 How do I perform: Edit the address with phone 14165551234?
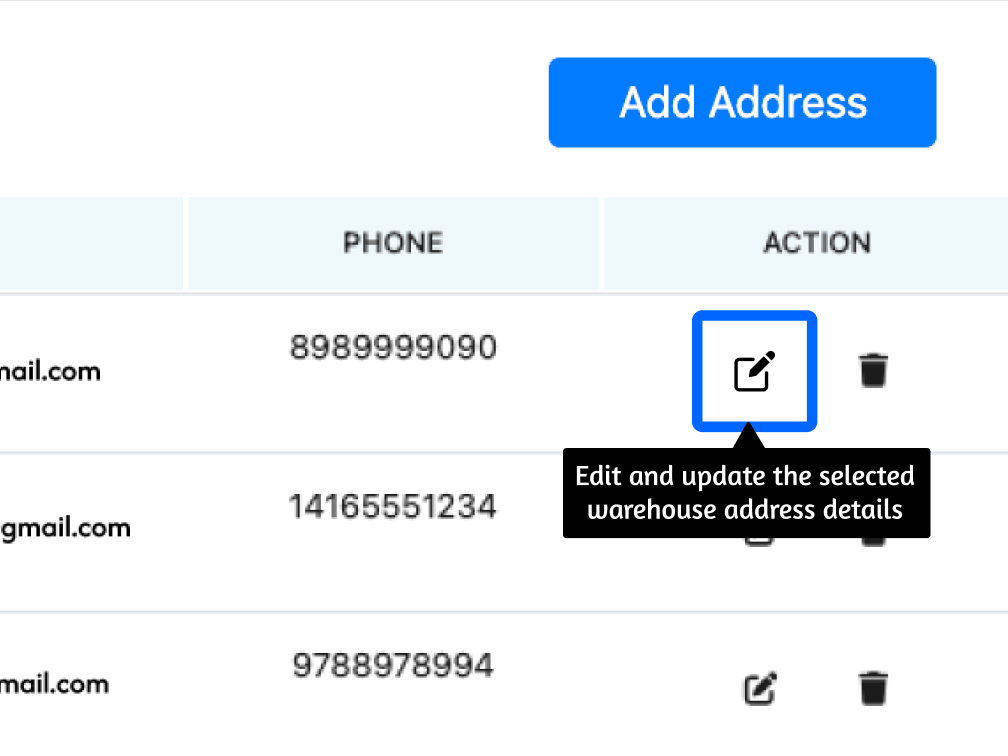point(760,541)
